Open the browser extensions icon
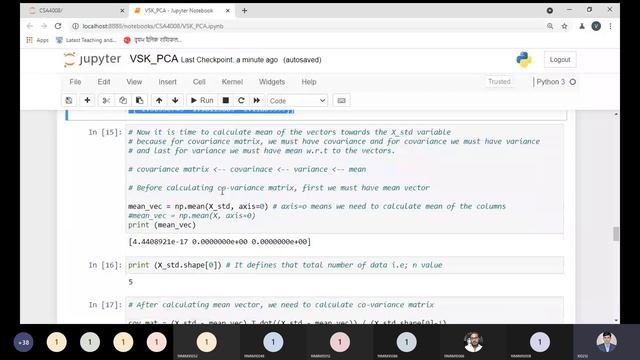The image size is (640, 360). point(582,26)
